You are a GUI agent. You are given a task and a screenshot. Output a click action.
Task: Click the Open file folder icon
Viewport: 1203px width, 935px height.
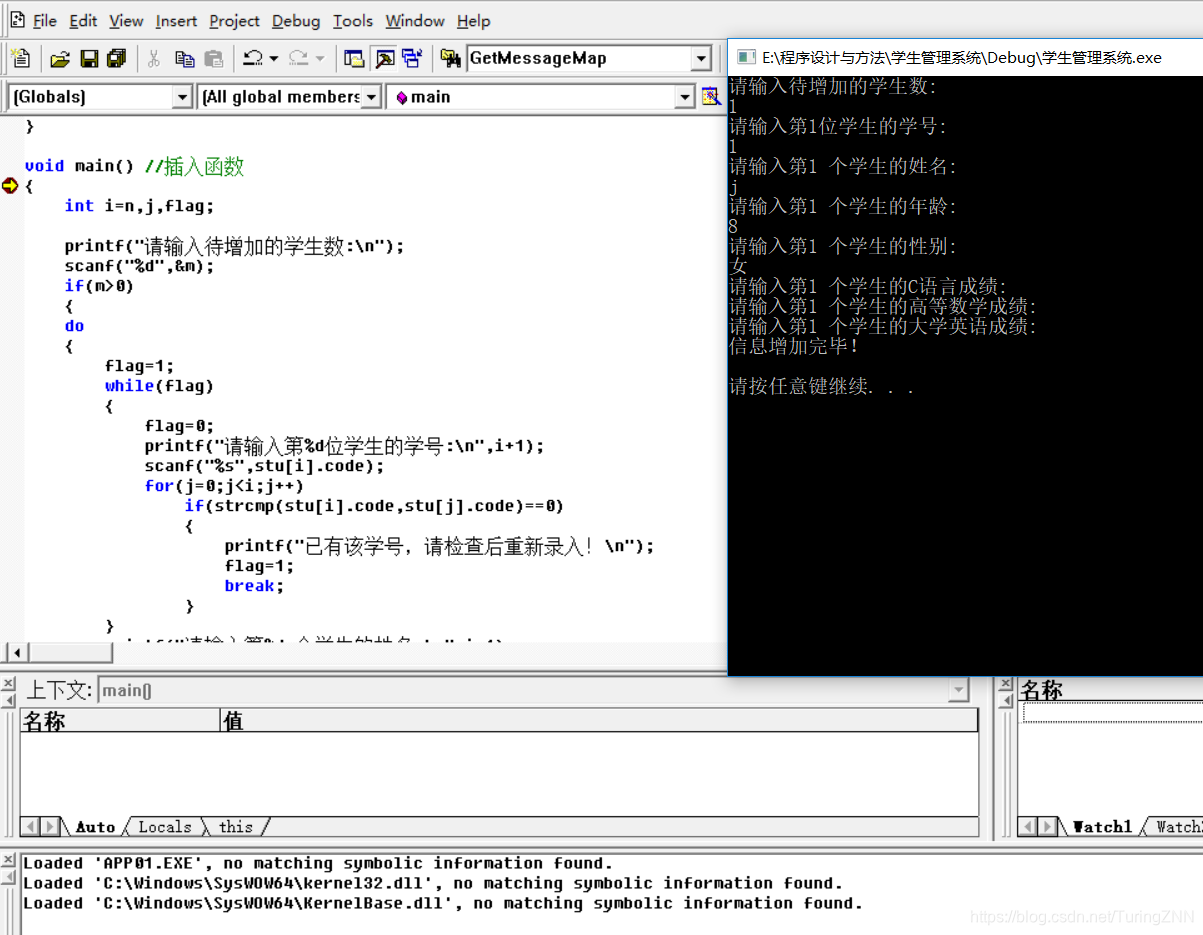point(60,58)
